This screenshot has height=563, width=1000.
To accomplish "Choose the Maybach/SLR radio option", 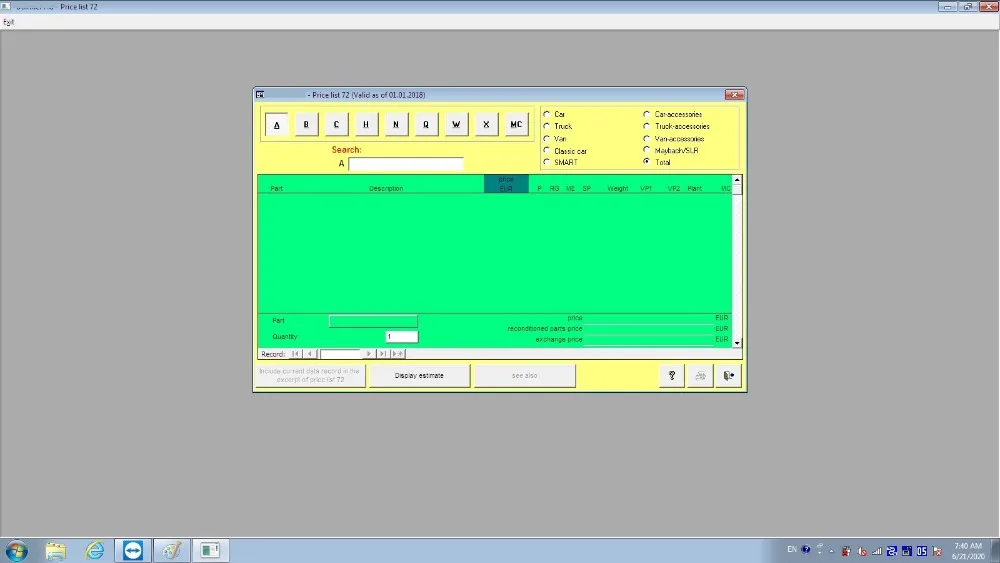I will (x=647, y=150).
